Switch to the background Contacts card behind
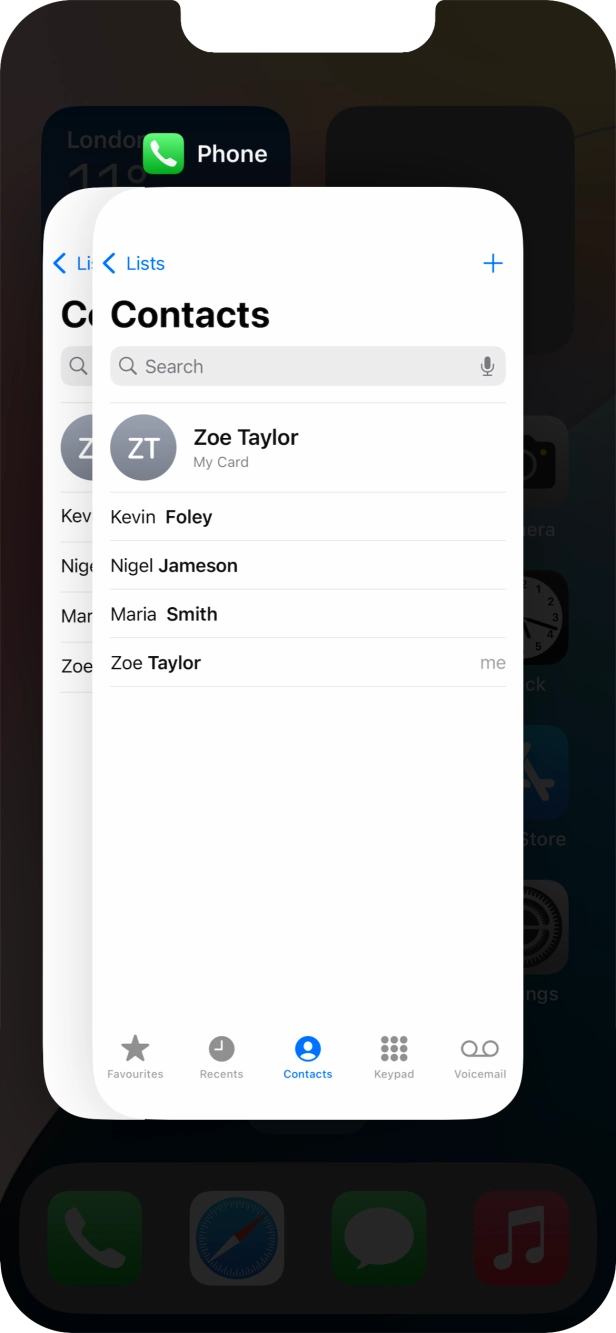616x1333 pixels. tap(68, 650)
